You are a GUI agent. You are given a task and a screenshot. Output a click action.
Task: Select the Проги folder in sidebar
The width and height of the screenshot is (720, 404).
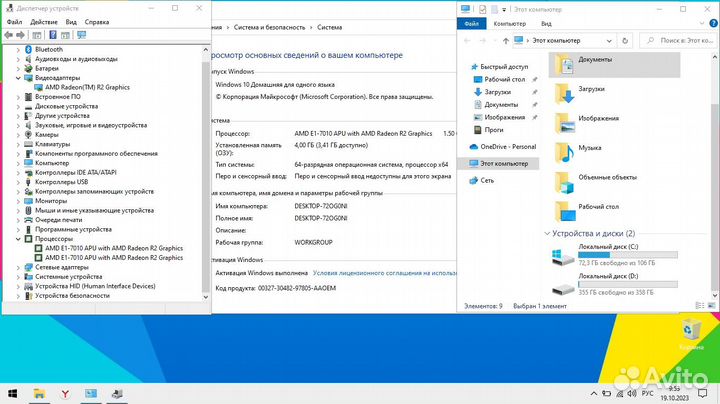coord(488,130)
